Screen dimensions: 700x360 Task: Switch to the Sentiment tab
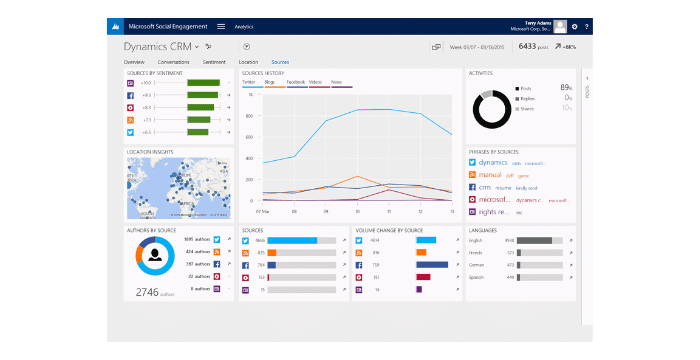coord(214,62)
